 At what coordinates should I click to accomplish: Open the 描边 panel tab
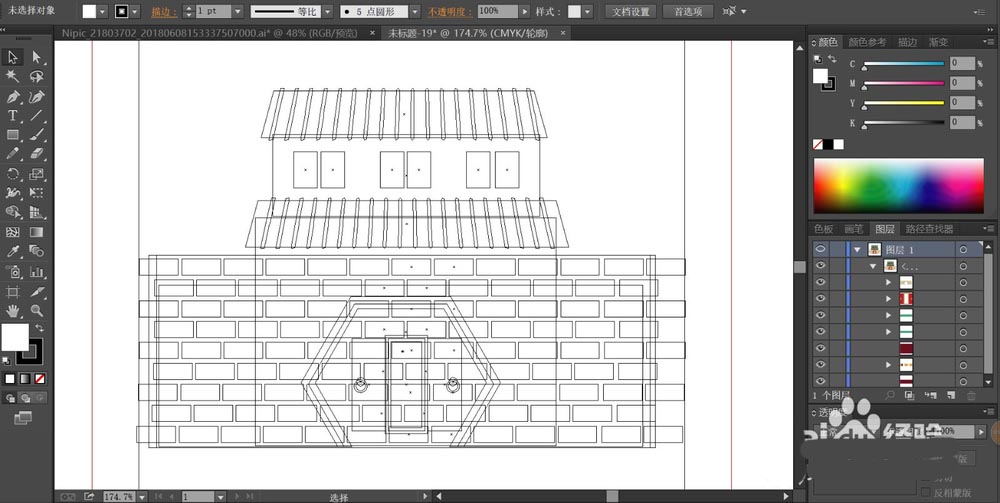(908, 42)
